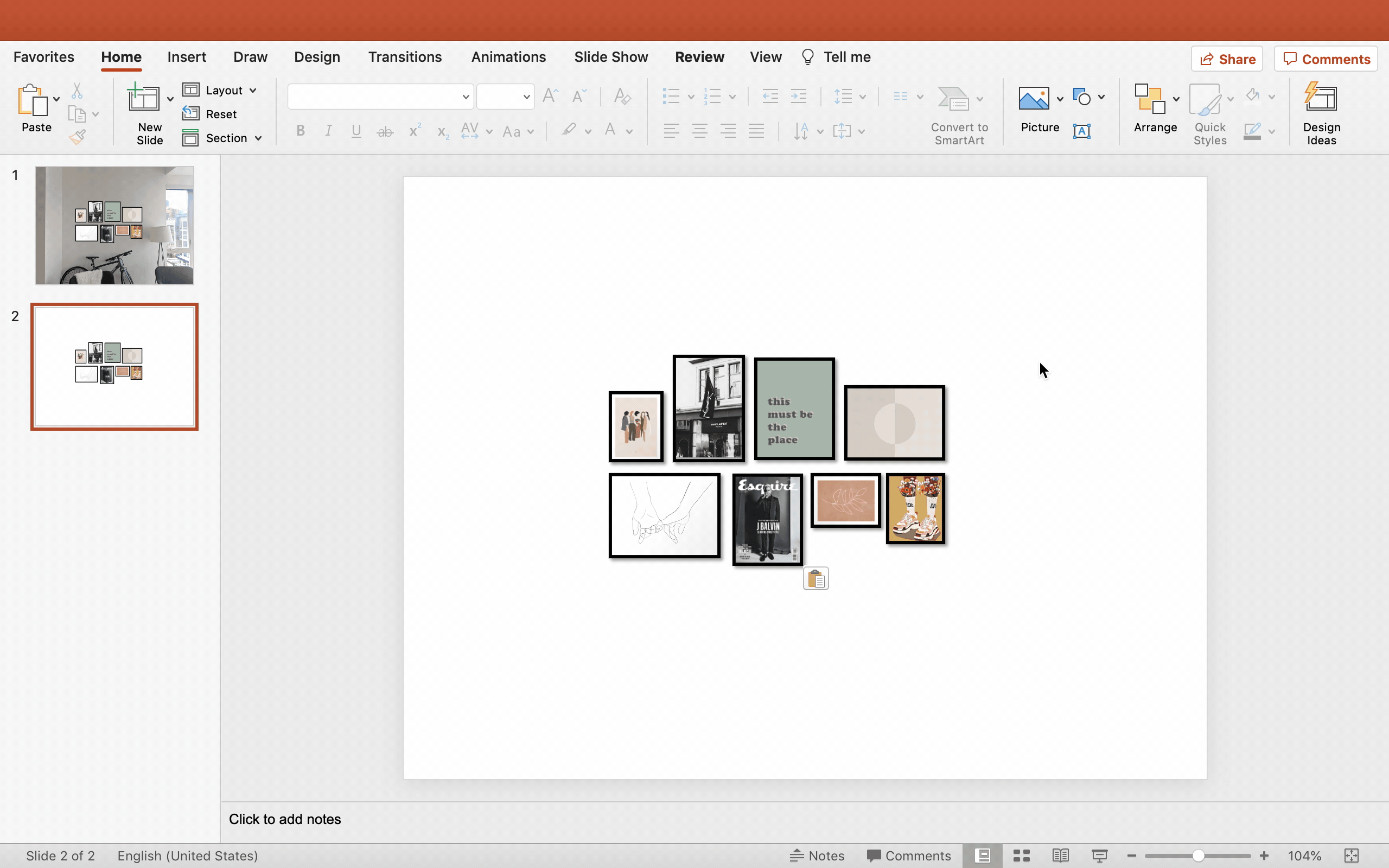Open Design Ideas pane
1389x868 pixels.
click(1321, 114)
